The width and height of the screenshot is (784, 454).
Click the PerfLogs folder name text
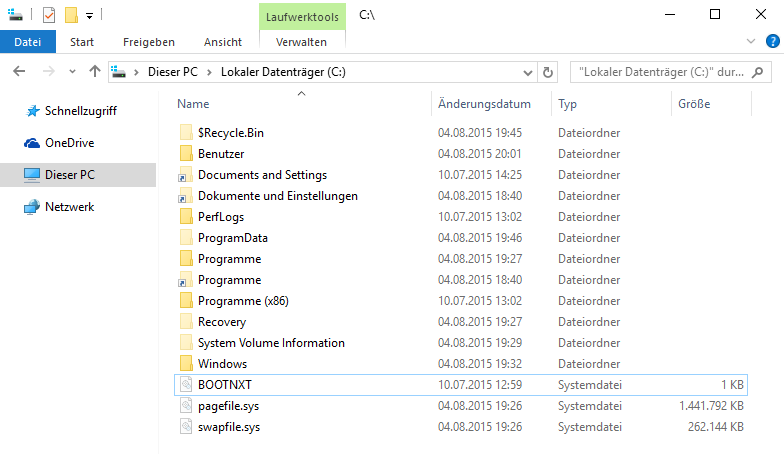click(x=221, y=217)
